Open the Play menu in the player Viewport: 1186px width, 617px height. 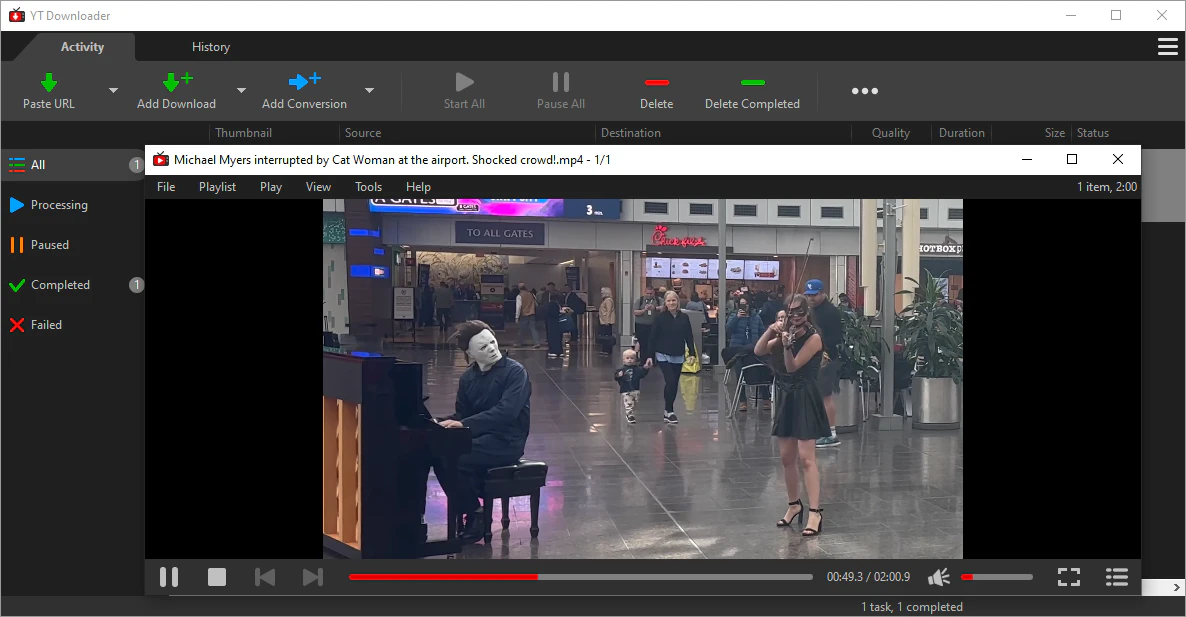pos(271,187)
